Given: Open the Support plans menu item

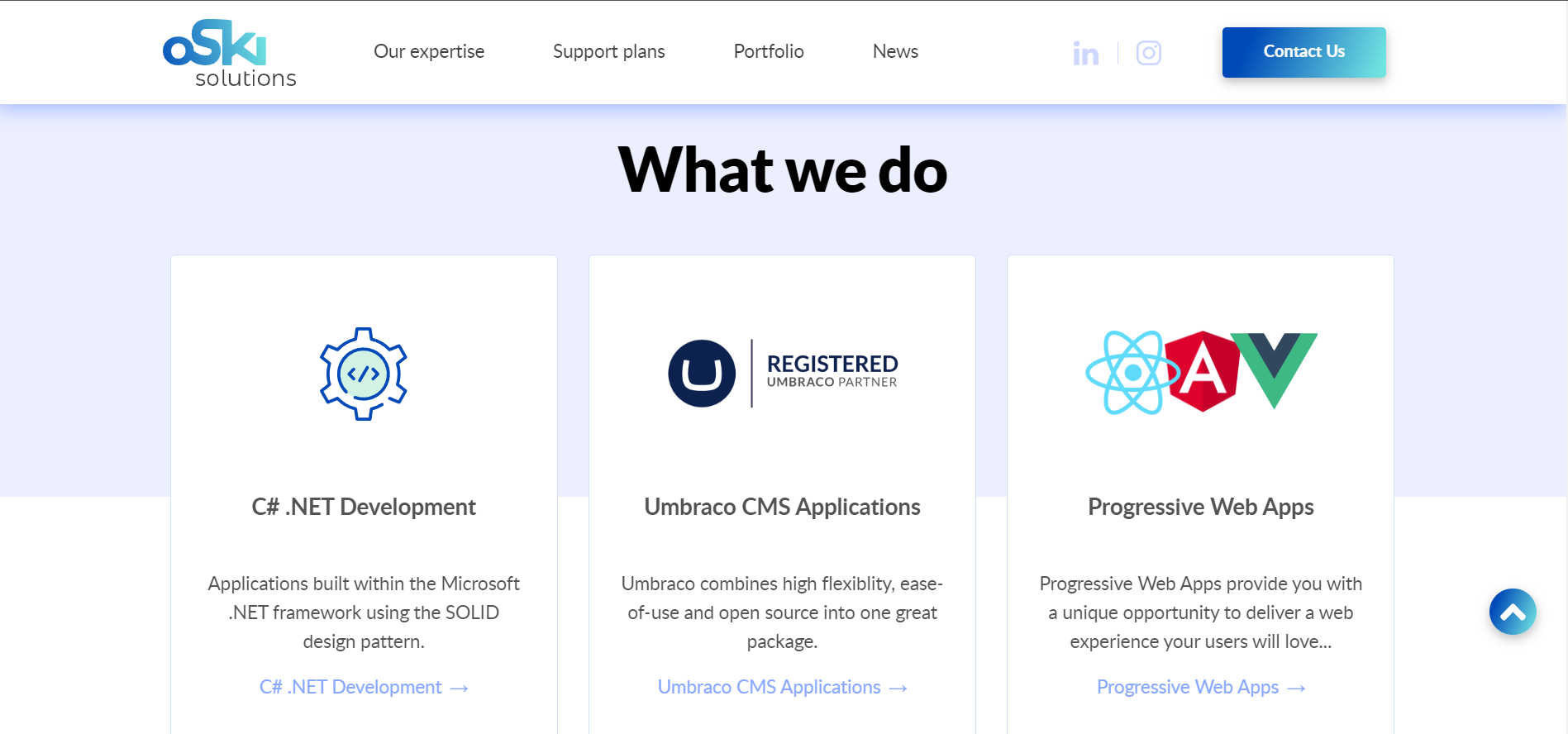Looking at the screenshot, I should (609, 51).
